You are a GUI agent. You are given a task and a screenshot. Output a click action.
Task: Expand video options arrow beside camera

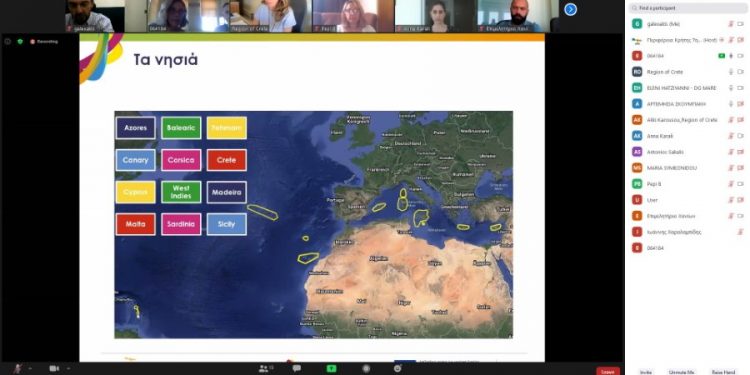click(x=68, y=368)
